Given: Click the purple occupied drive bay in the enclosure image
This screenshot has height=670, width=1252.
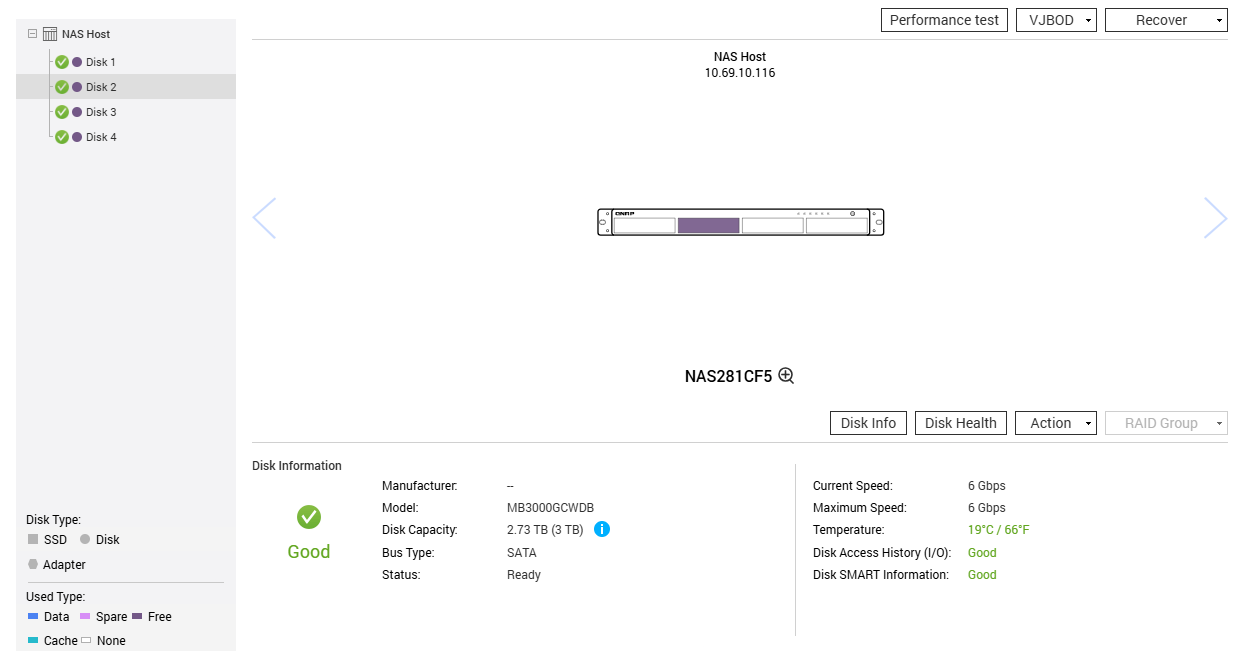Looking at the screenshot, I should [x=709, y=224].
